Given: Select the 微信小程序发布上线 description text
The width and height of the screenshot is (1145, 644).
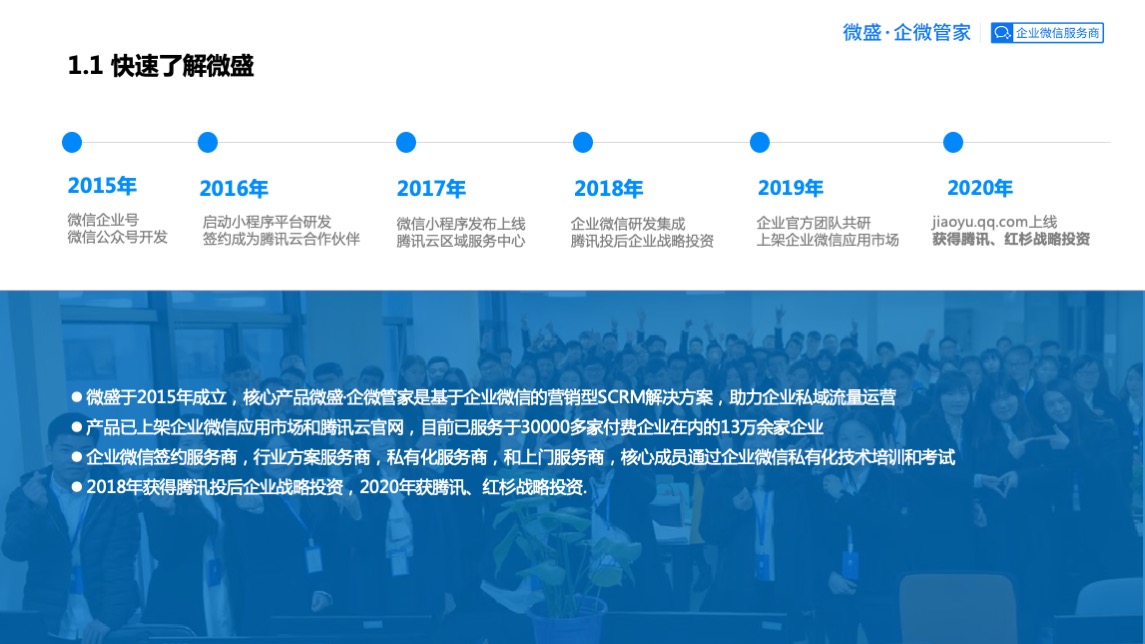Looking at the screenshot, I should pos(461,223).
